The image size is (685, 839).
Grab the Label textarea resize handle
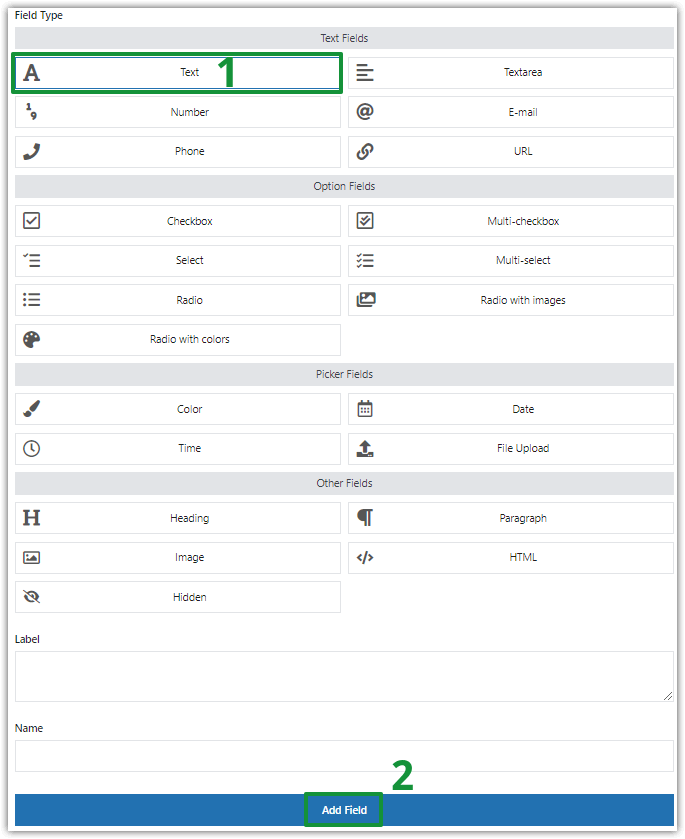tap(668, 696)
